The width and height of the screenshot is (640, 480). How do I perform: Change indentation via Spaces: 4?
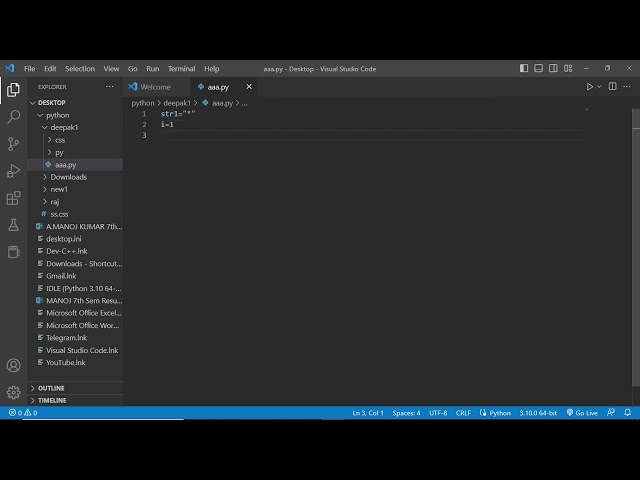(x=406, y=413)
